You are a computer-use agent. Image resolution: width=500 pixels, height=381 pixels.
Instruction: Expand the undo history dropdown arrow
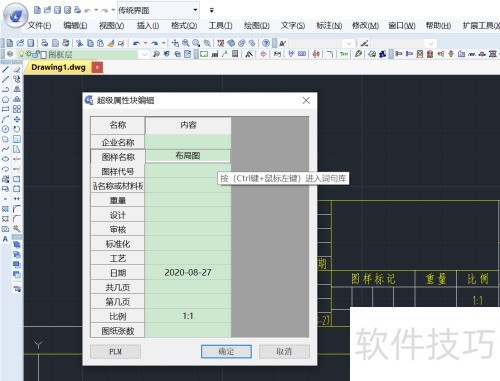pos(145,43)
